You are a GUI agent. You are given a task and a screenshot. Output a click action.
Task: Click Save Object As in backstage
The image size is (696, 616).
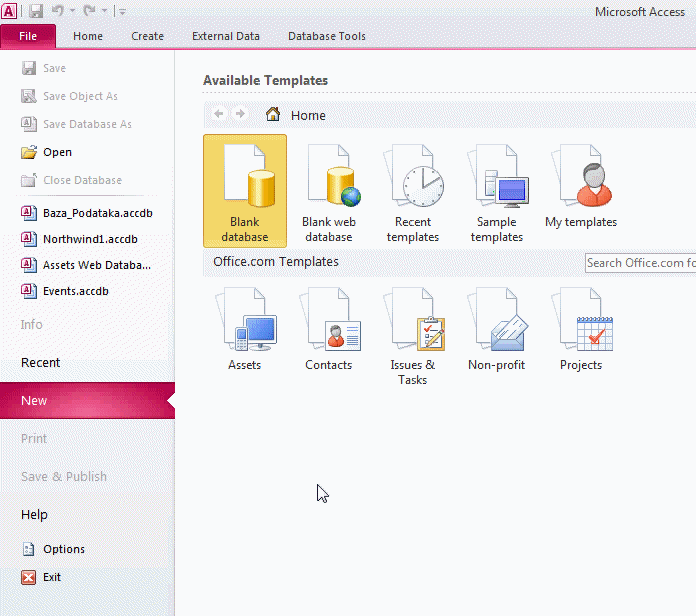pos(70,96)
